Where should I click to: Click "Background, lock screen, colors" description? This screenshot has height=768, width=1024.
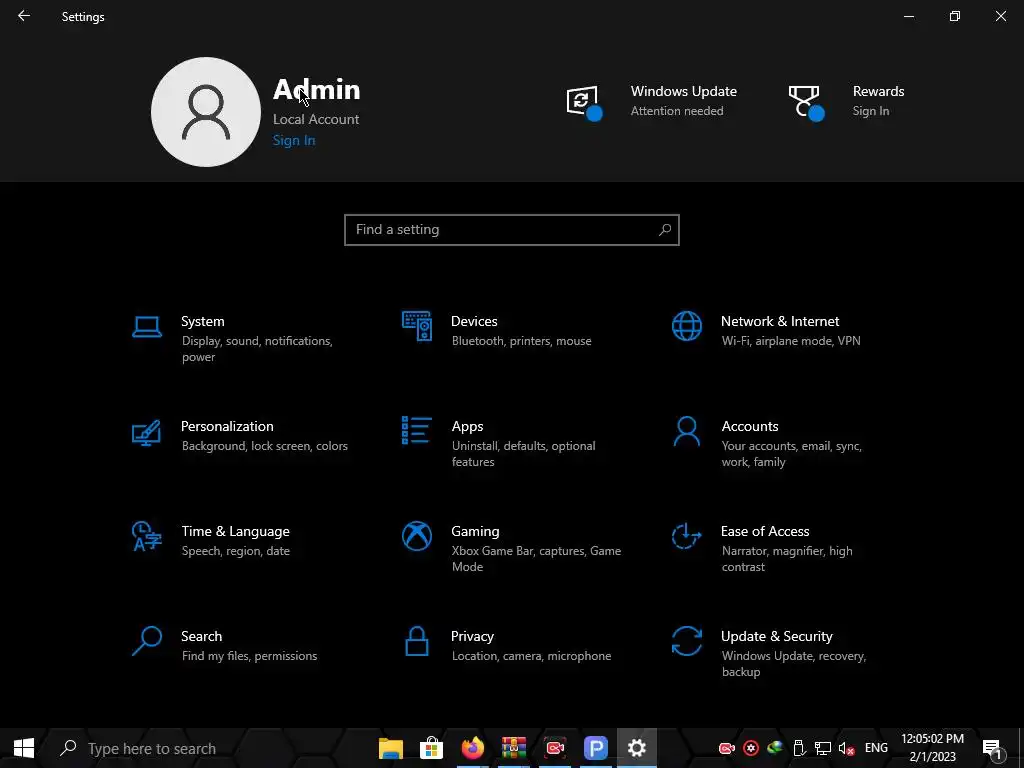[264, 446]
